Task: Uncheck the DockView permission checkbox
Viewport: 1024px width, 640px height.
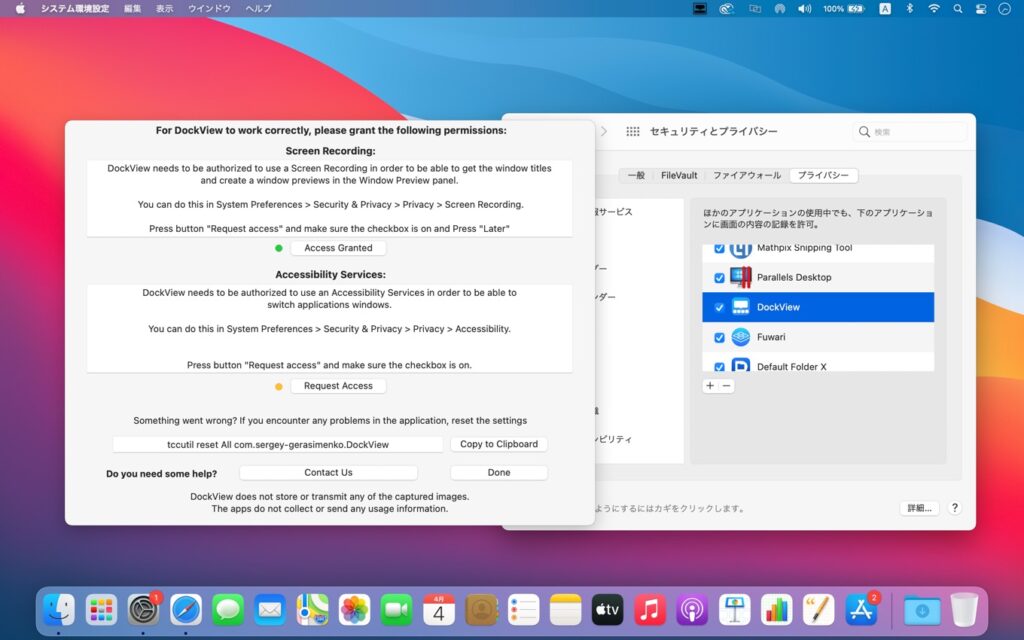Action: coord(719,307)
